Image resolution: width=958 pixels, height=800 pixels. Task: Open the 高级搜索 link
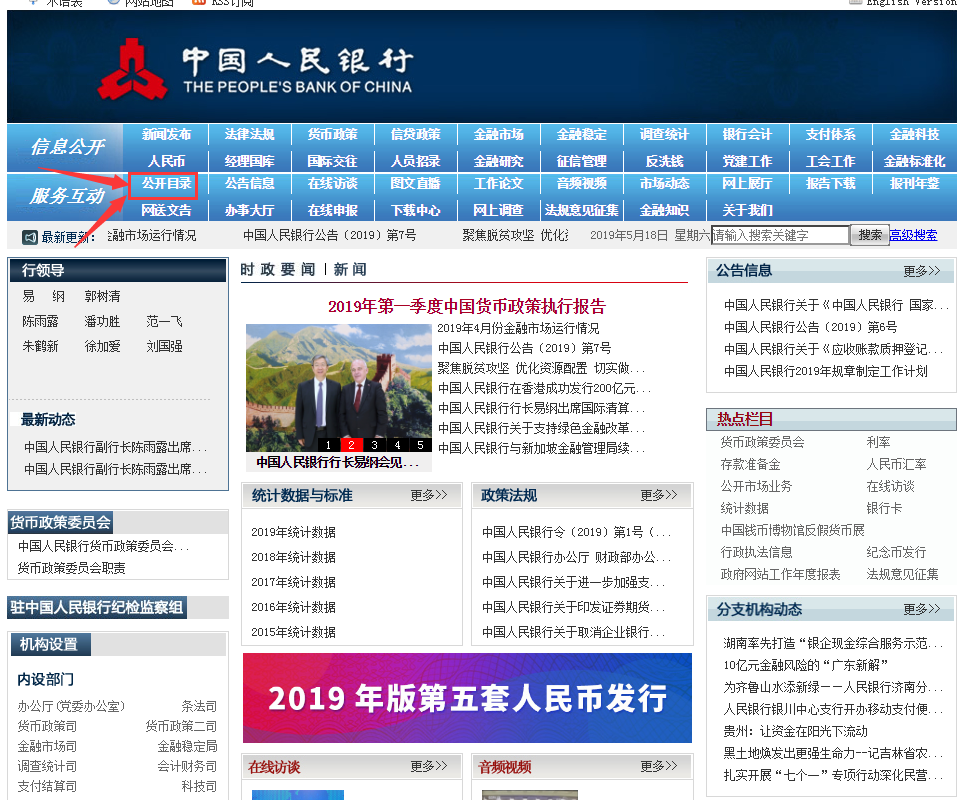point(913,235)
